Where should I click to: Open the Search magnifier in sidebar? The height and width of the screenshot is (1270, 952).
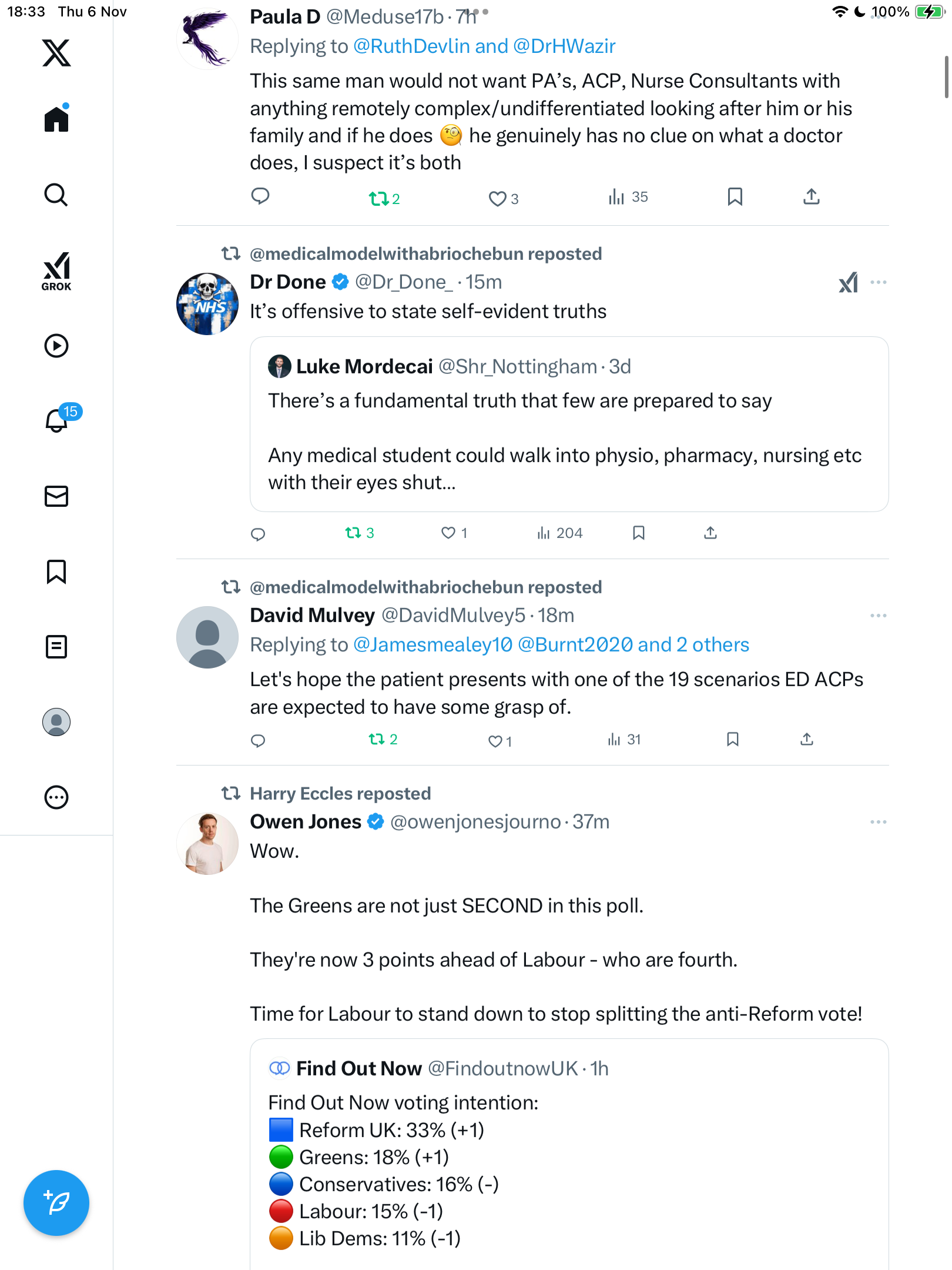(x=56, y=195)
